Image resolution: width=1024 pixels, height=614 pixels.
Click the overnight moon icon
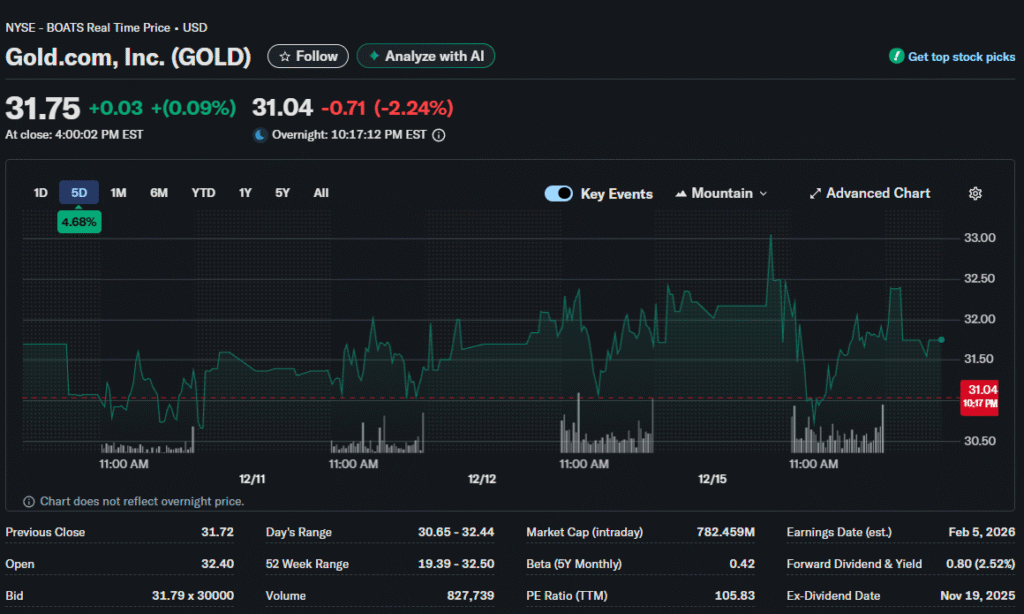point(260,135)
